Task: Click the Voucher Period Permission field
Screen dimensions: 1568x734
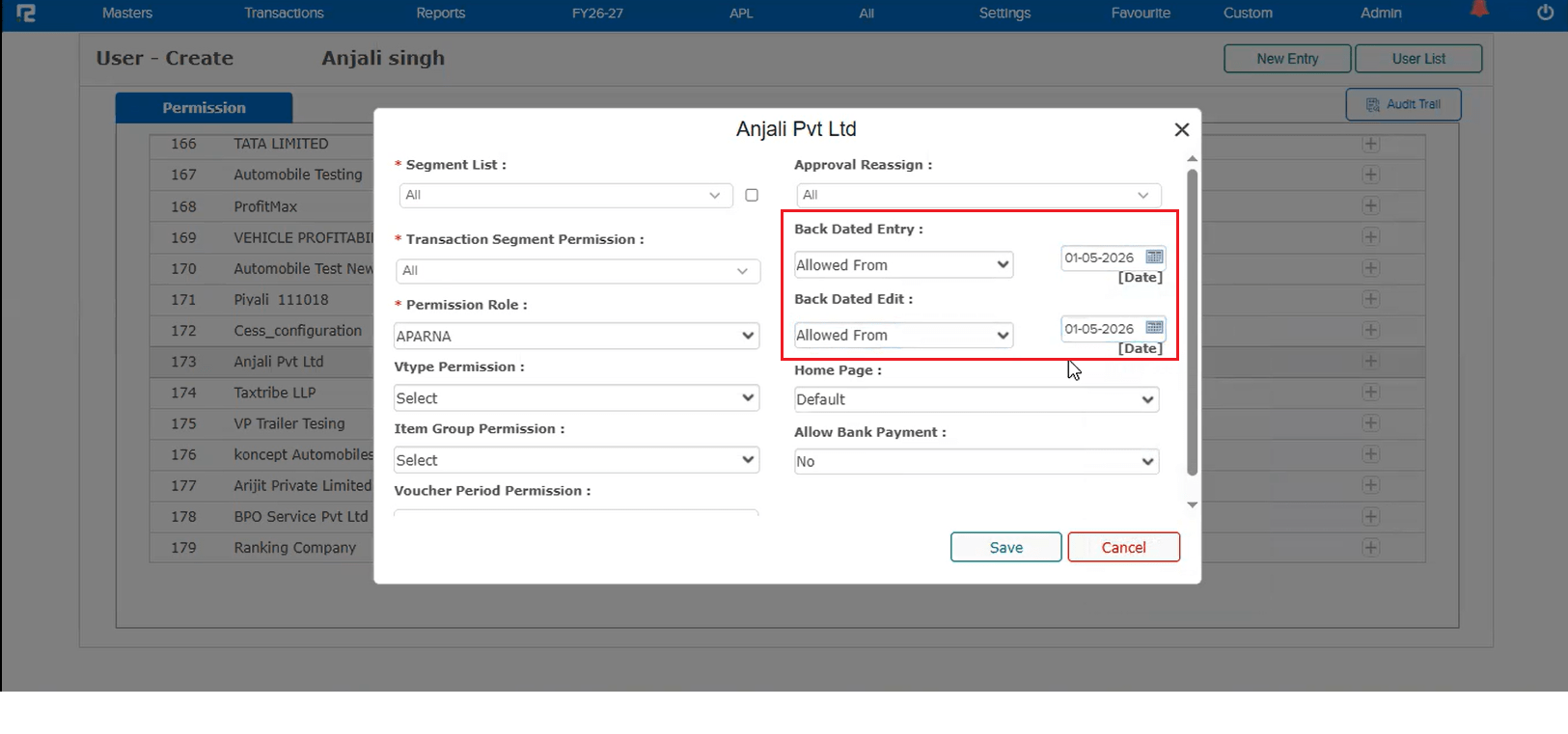Action: click(576, 512)
